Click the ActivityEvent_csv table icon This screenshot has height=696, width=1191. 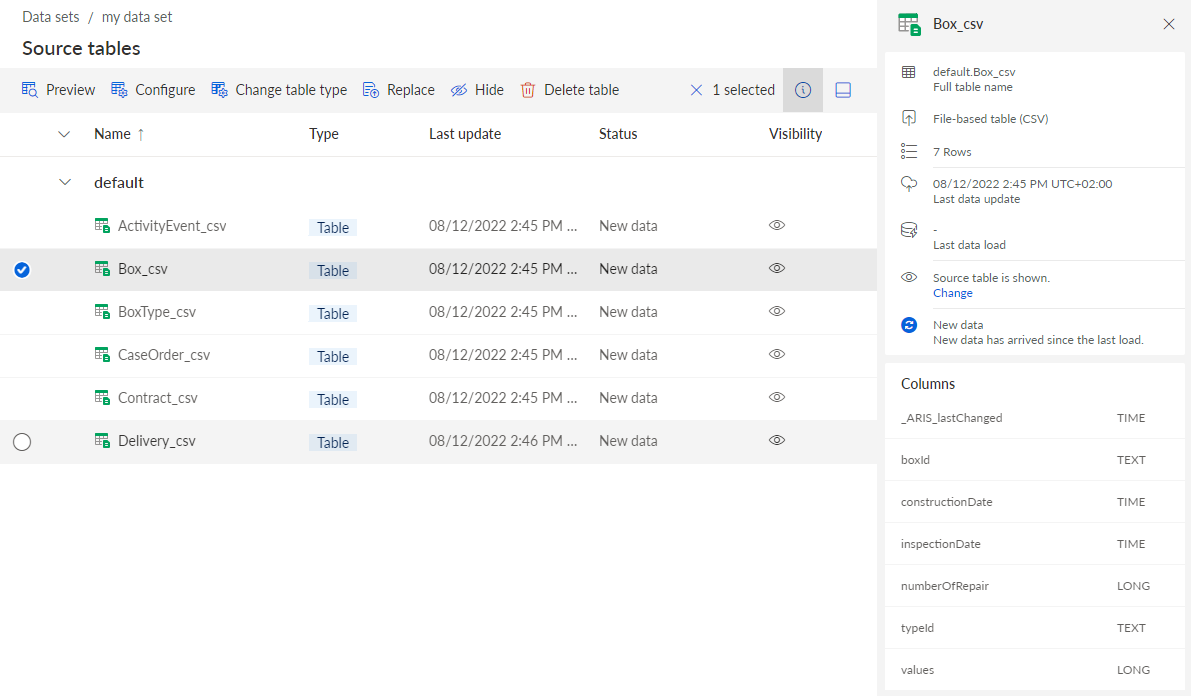[102, 226]
